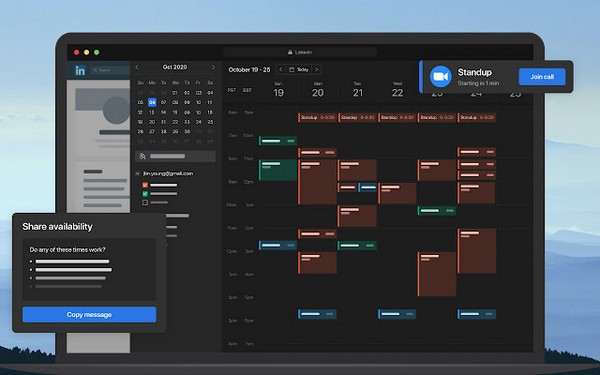Viewport: 600px width, 375px height.
Task: Click the LinkedIn search field
Action: pyautogui.click(x=110, y=70)
